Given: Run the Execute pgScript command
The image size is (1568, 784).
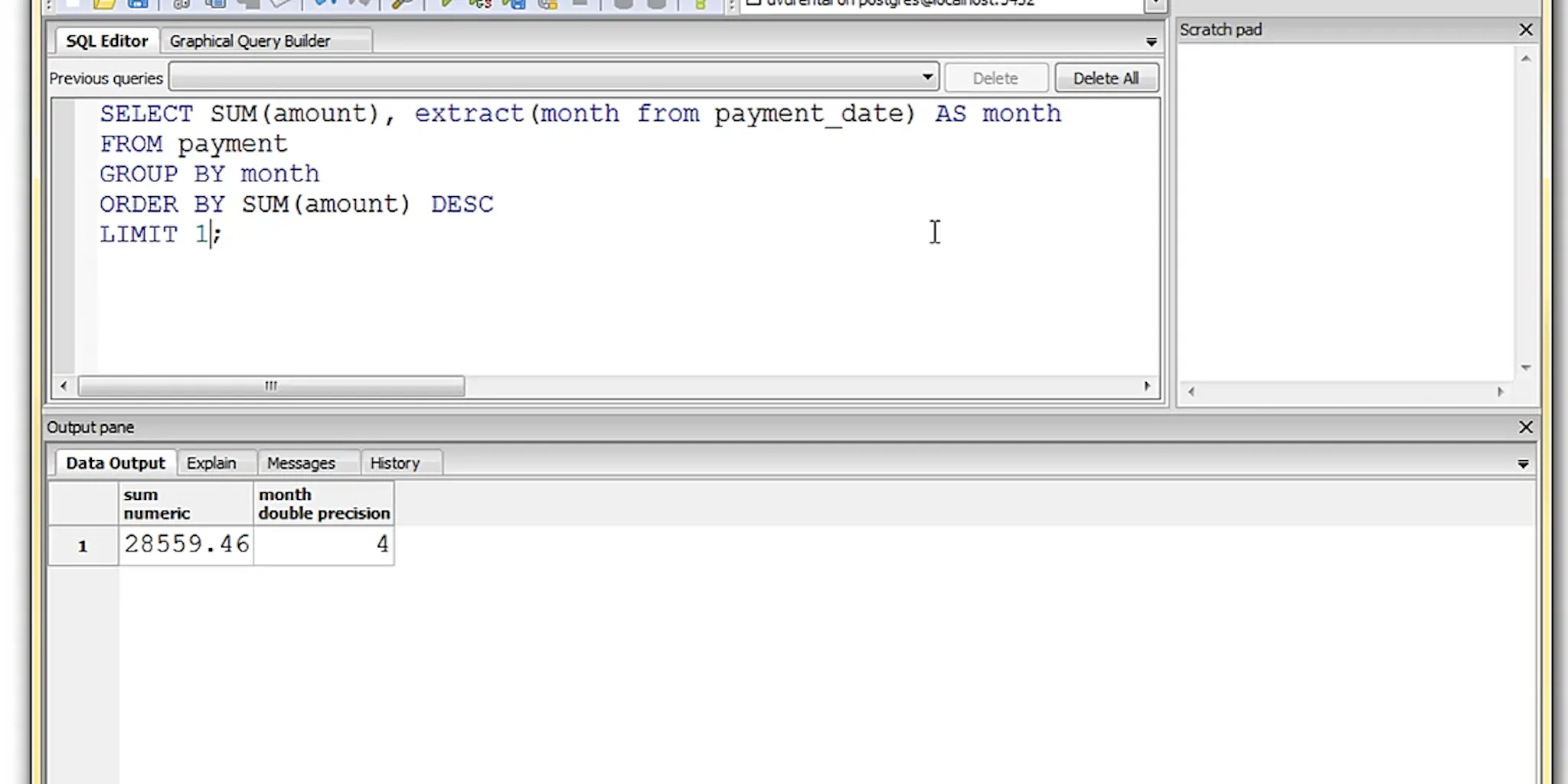Looking at the screenshot, I should (482, 5).
